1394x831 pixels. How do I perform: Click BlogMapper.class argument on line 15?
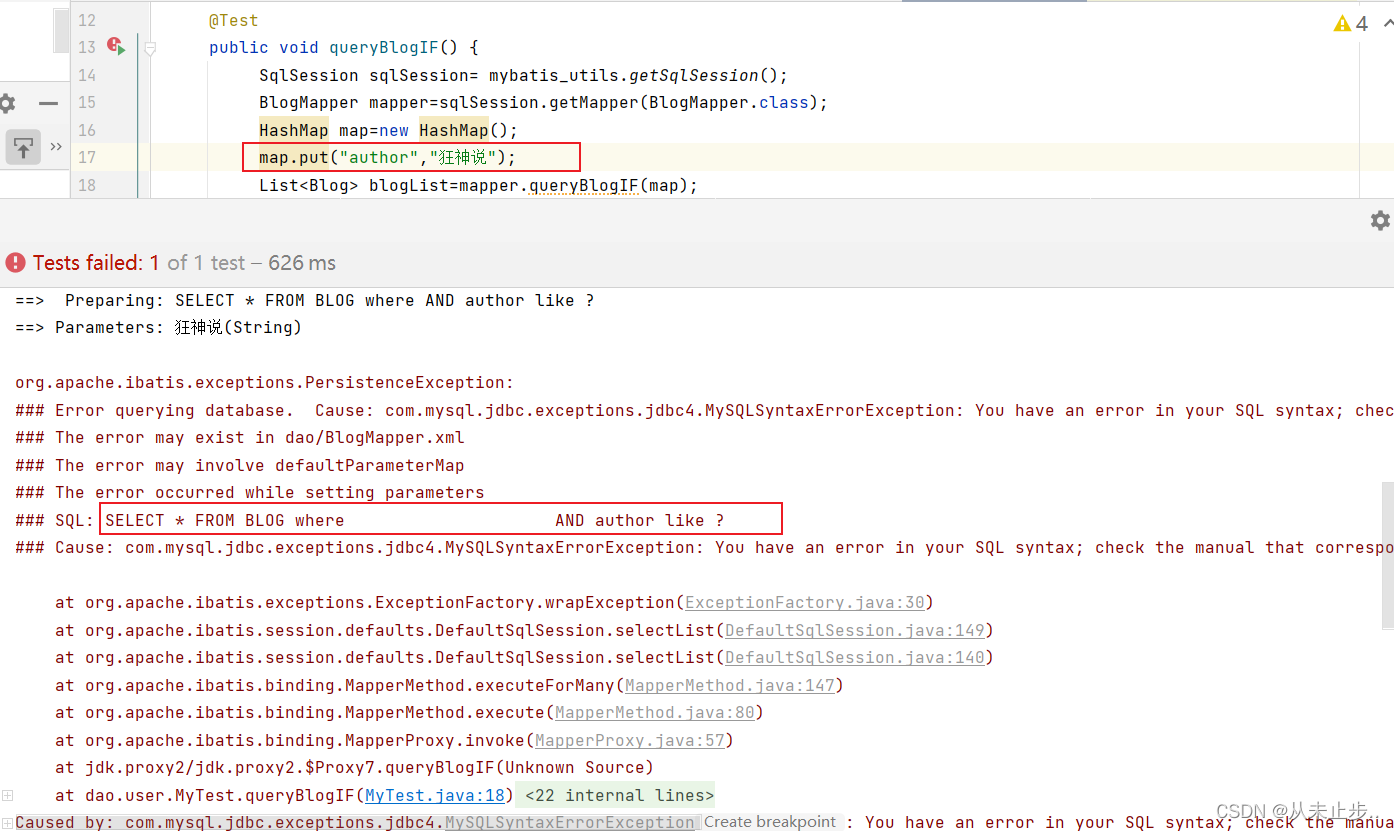coord(728,102)
